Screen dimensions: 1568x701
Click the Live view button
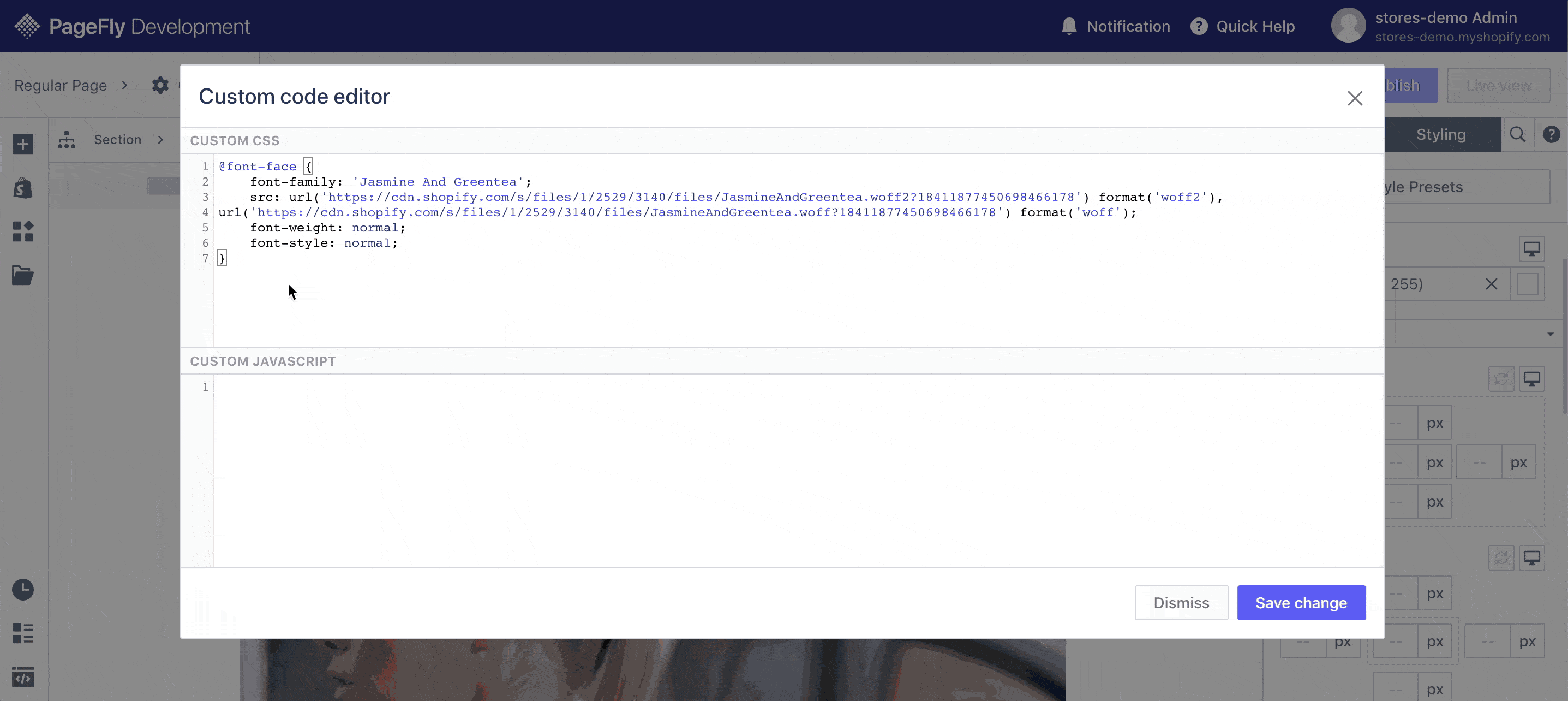pyautogui.click(x=1498, y=85)
